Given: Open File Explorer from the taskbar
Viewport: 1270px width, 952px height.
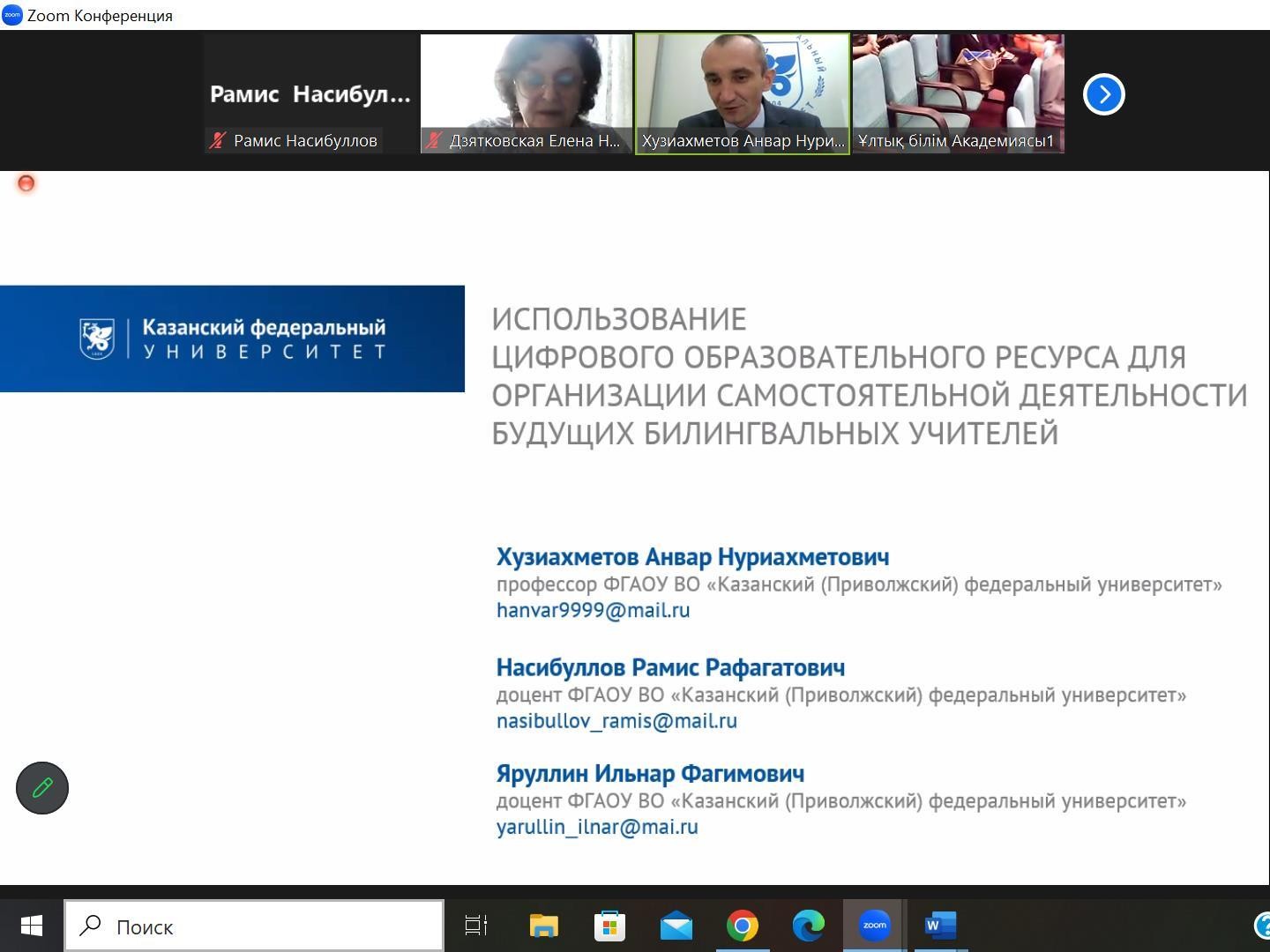Looking at the screenshot, I should click(x=543, y=926).
